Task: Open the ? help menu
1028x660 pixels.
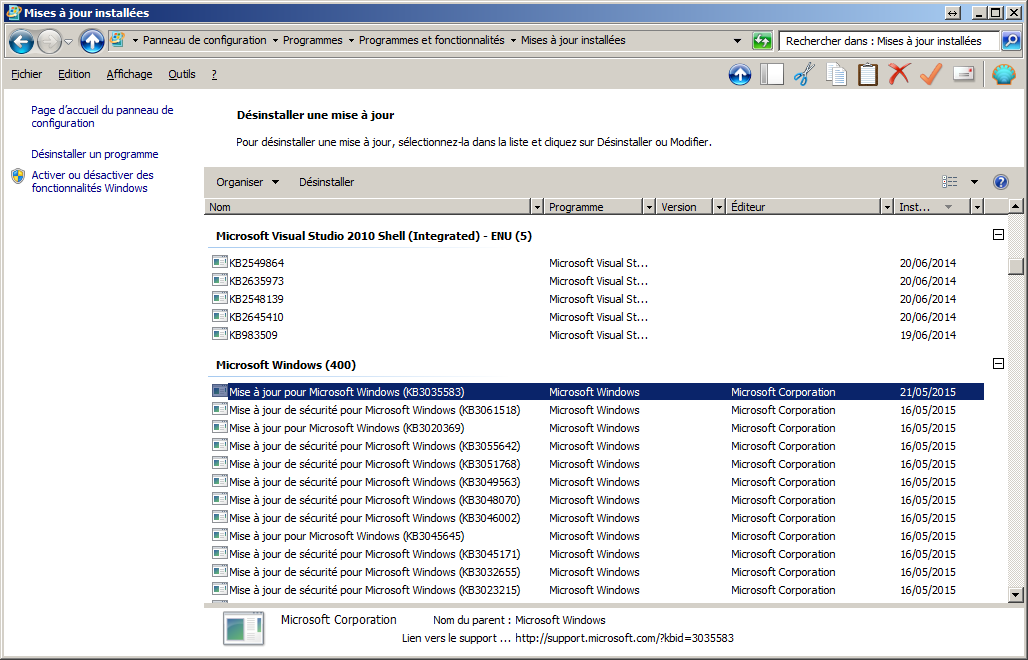Action: pos(214,74)
